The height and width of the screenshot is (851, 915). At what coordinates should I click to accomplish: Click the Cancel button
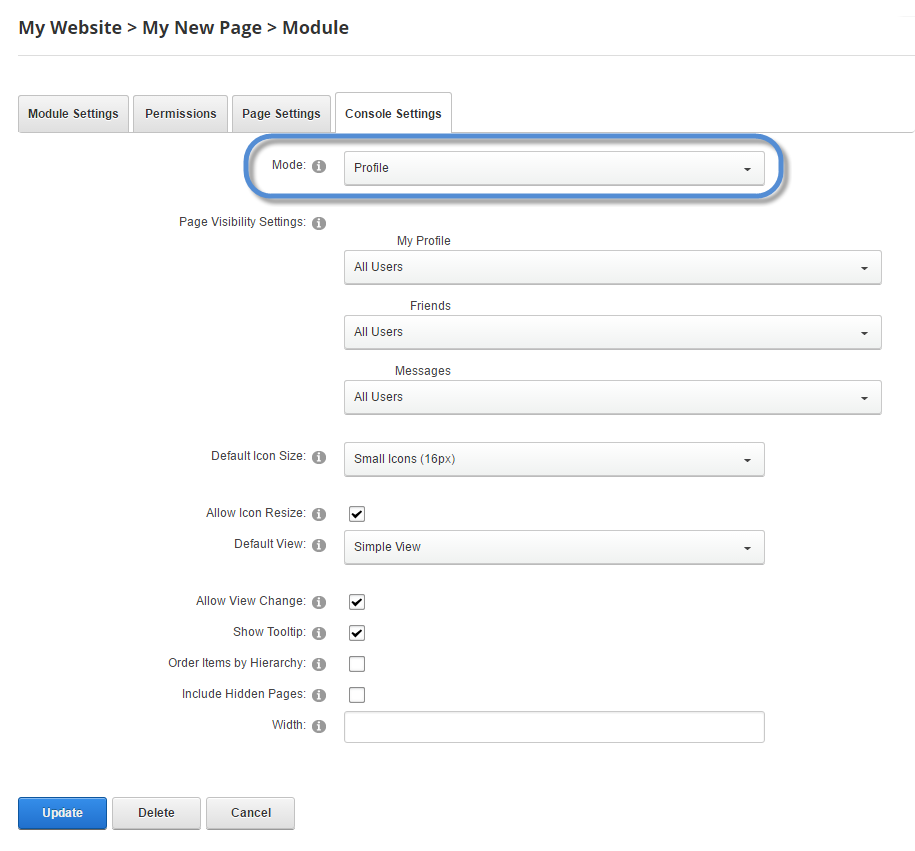click(x=250, y=813)
